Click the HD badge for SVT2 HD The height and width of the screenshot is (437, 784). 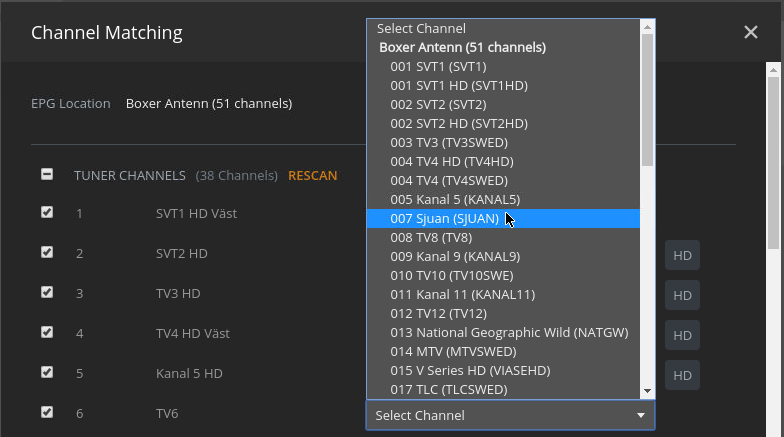pyautogui.click(x=682, y=255)
